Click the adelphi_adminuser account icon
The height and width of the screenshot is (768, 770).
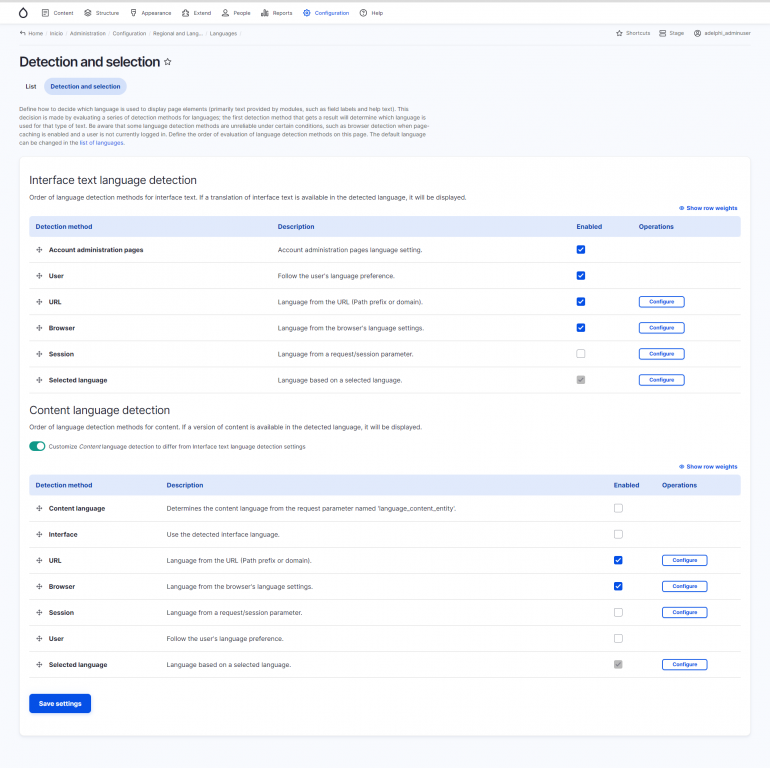click(x=697, y=33)
